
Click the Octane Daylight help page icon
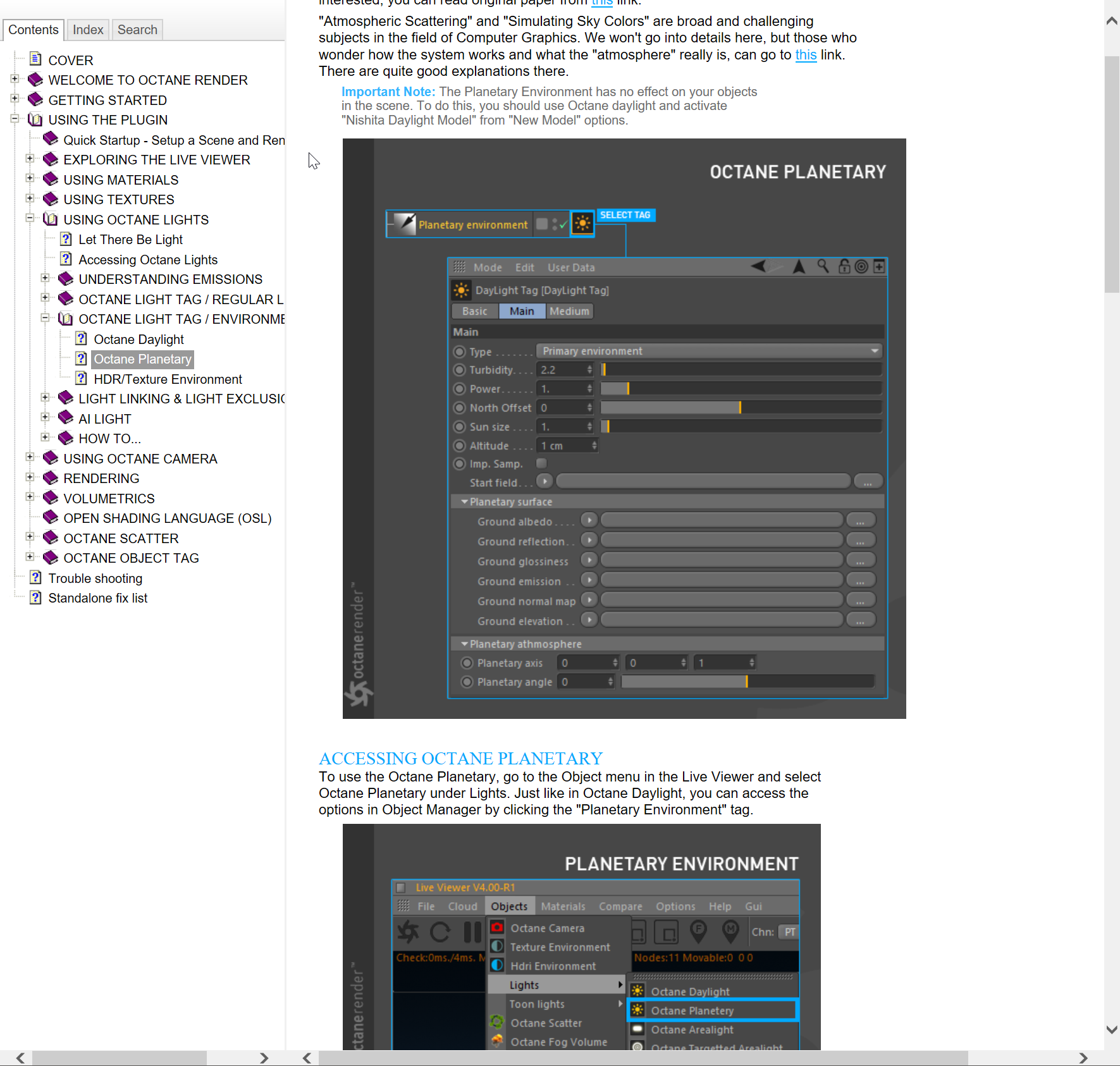(x=81, y=339)
